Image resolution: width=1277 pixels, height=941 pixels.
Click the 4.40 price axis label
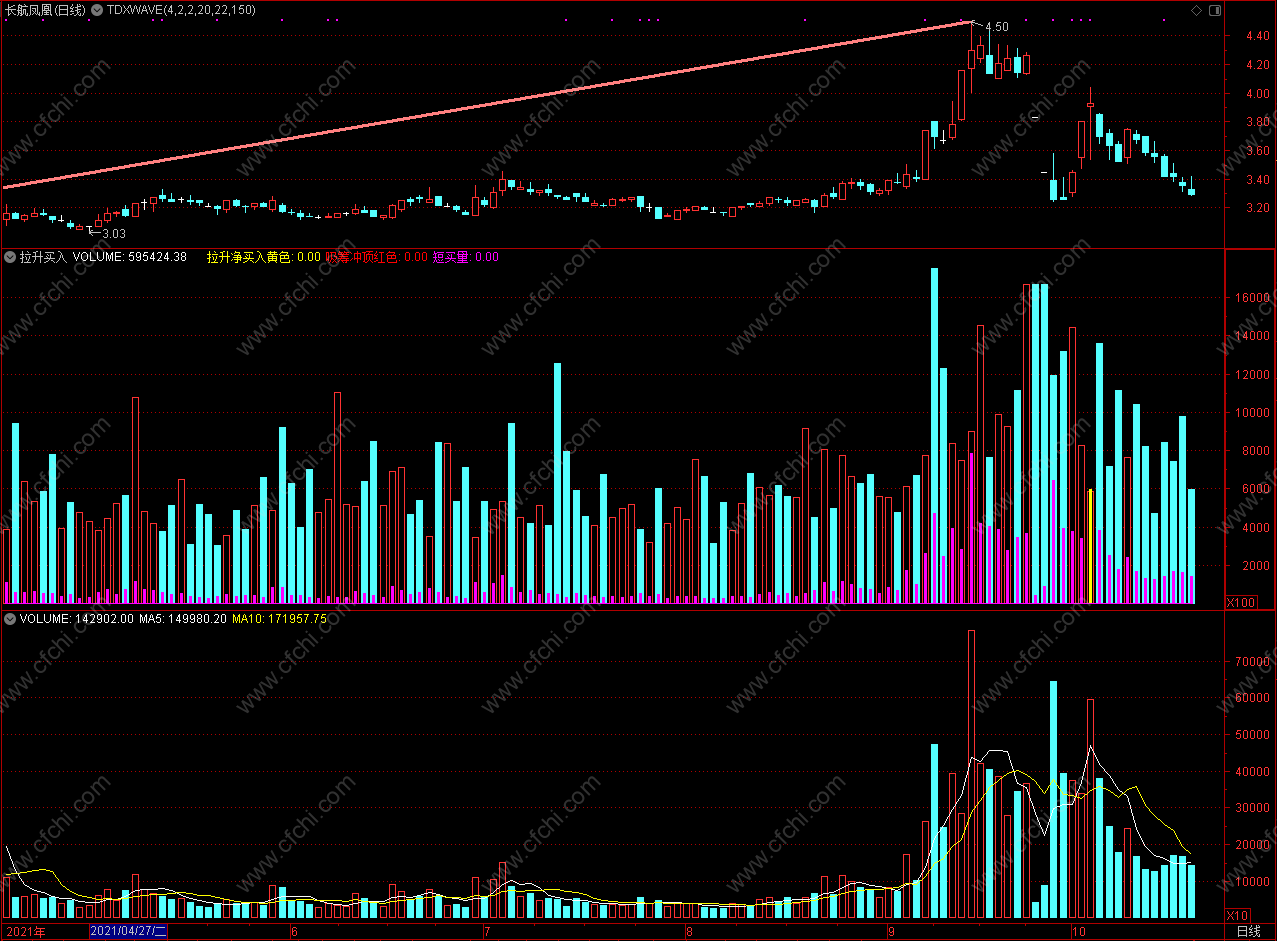1258,37
